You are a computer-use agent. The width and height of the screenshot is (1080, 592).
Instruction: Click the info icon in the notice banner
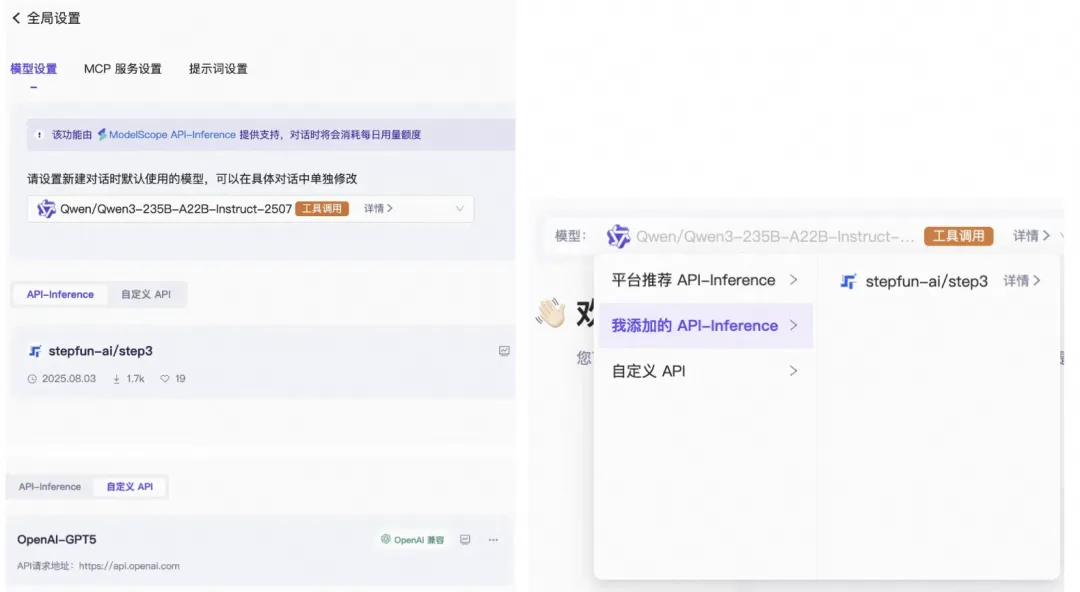[39, 135]
